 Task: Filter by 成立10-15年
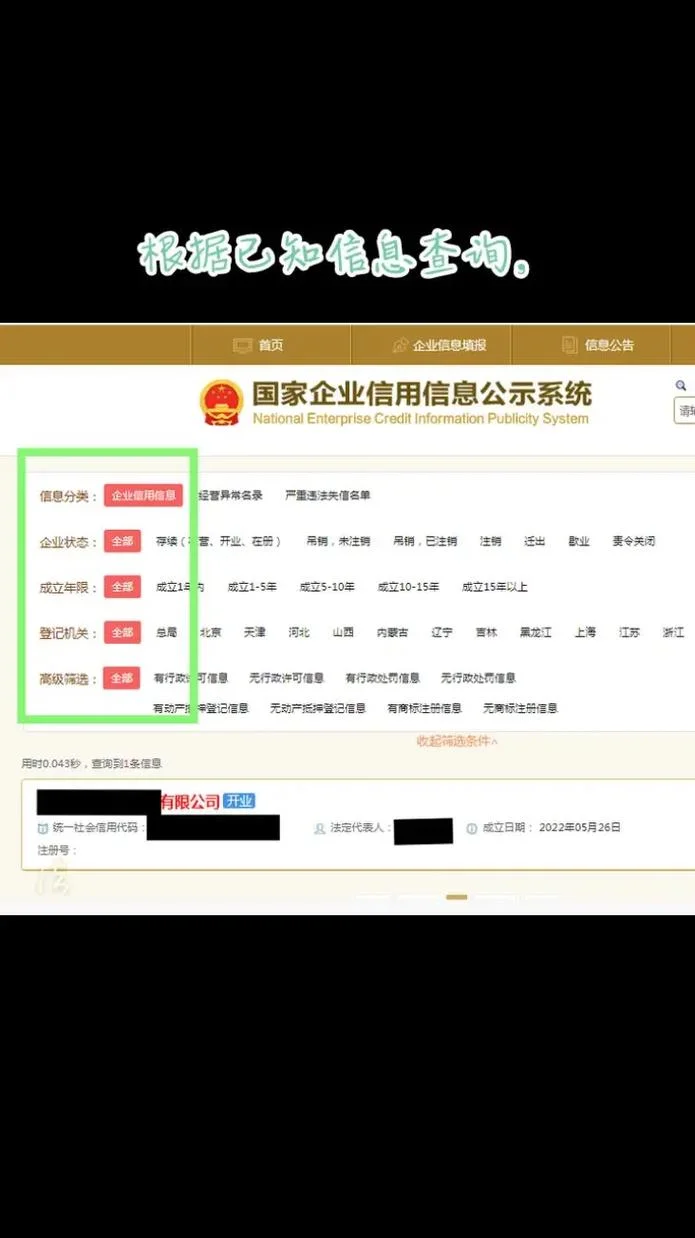pos(408,587)
